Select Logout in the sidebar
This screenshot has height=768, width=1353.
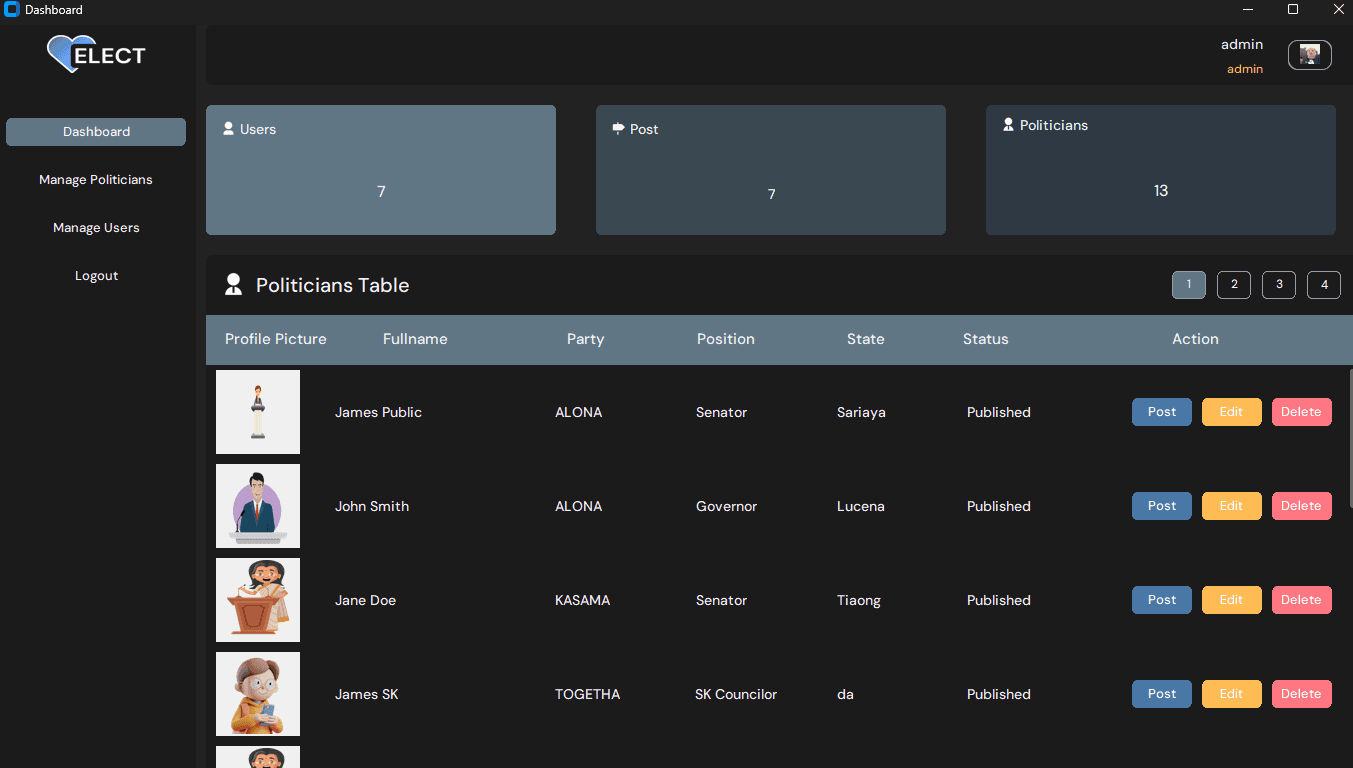(96, 276)
